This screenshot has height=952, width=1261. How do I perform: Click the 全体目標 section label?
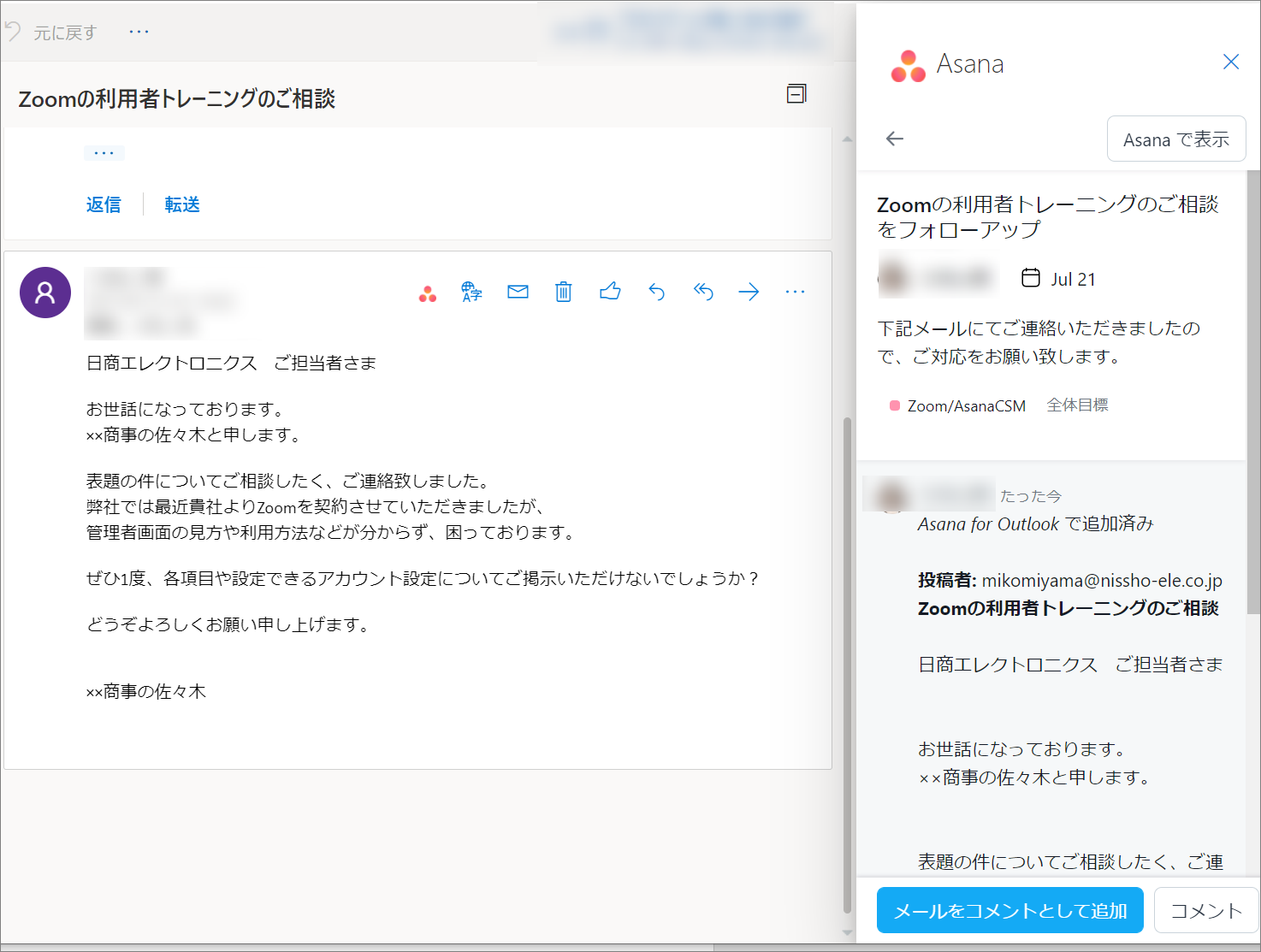(x=1078, y=405)
